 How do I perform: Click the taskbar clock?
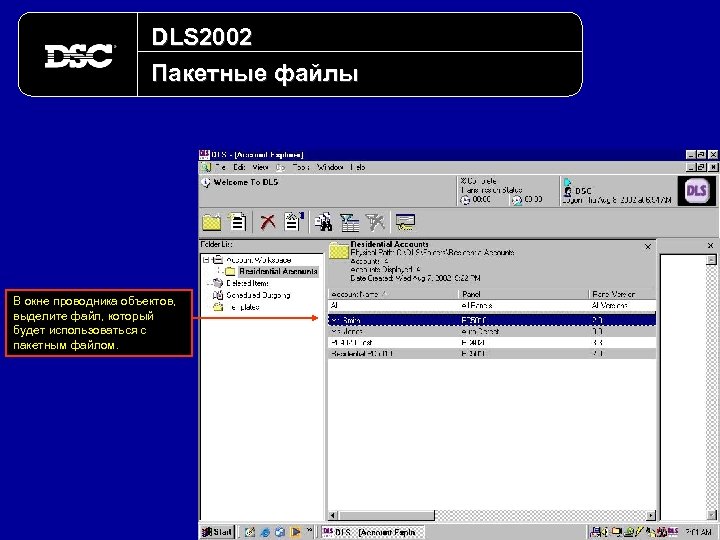(x=698, y=532)
